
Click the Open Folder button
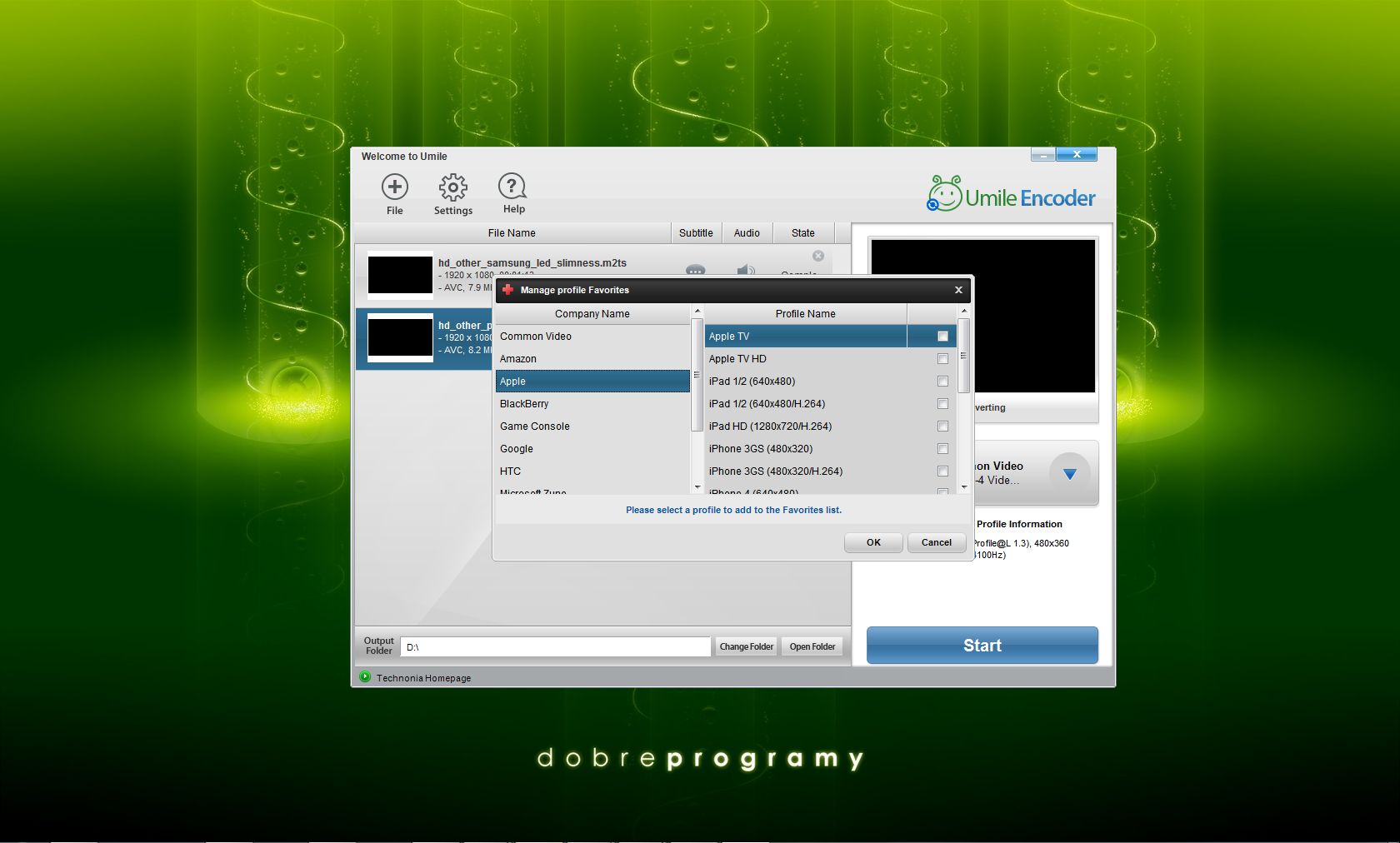812,646
